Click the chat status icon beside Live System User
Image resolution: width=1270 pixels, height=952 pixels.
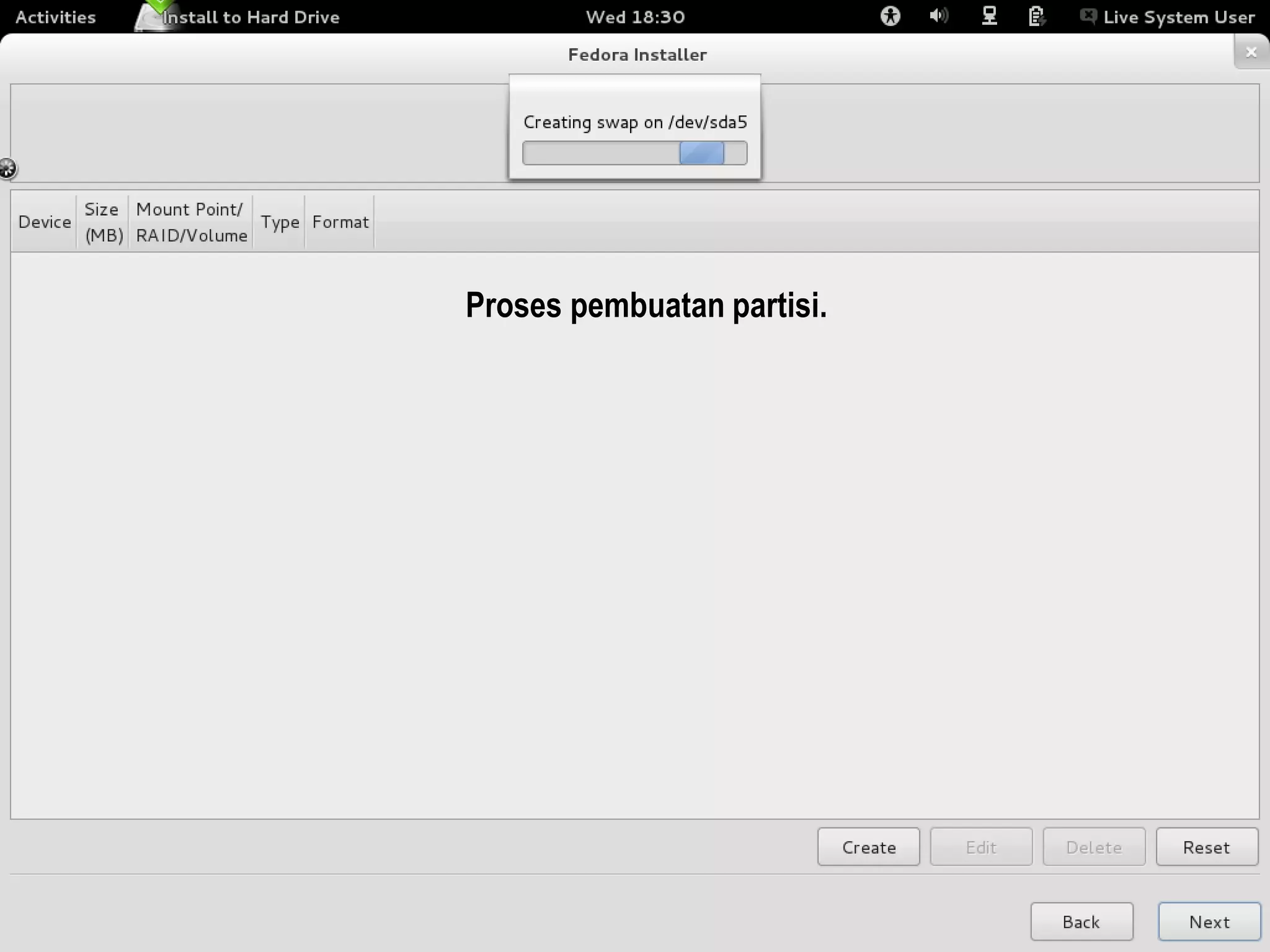(x=1088, y=16)
